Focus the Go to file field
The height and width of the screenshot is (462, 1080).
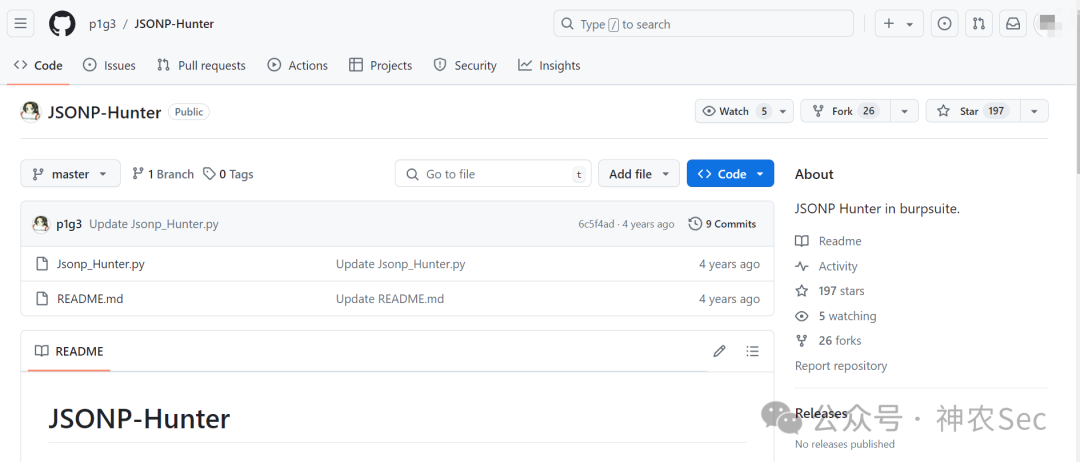click(493, 174)
